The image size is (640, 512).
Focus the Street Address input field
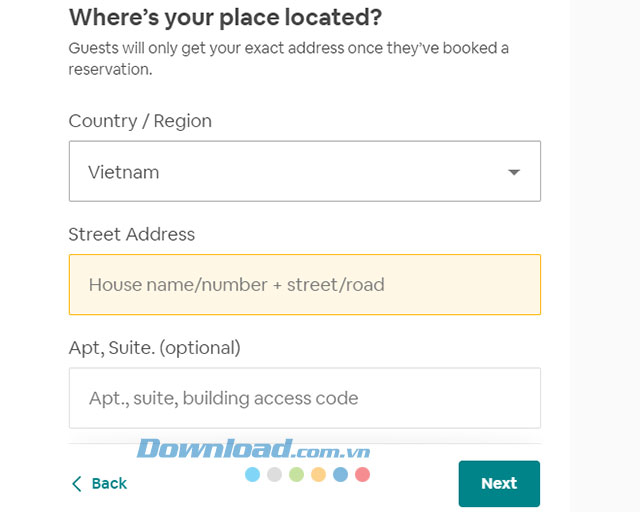pos(304,285)
